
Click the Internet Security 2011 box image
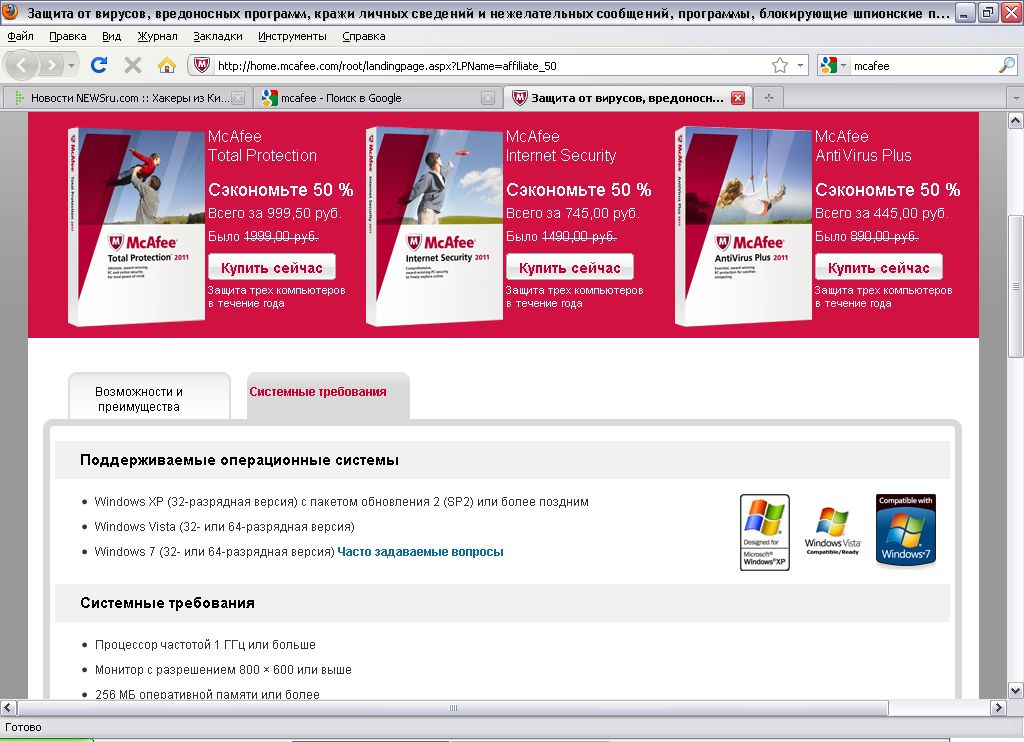click(x=434, y=226)
